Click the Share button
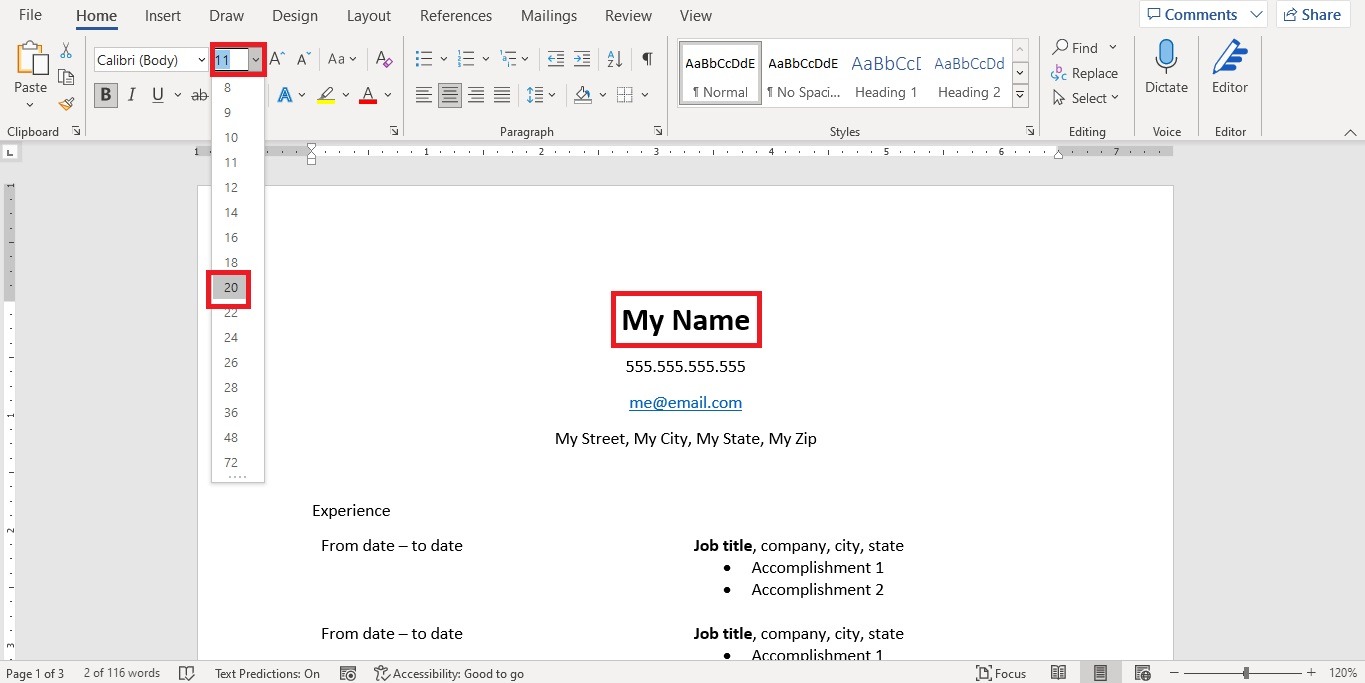This screenshot has width=1365, height=683. (1313, 14)
